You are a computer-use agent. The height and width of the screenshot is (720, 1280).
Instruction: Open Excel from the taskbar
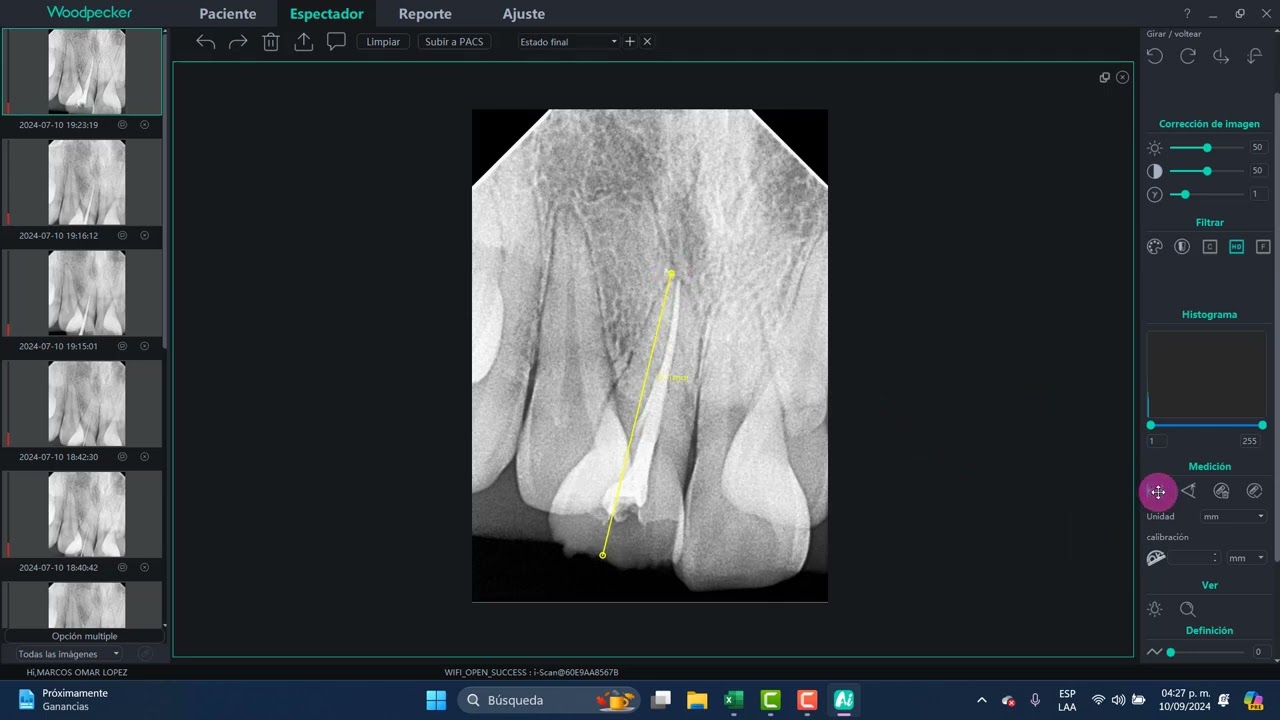(733, 700)
